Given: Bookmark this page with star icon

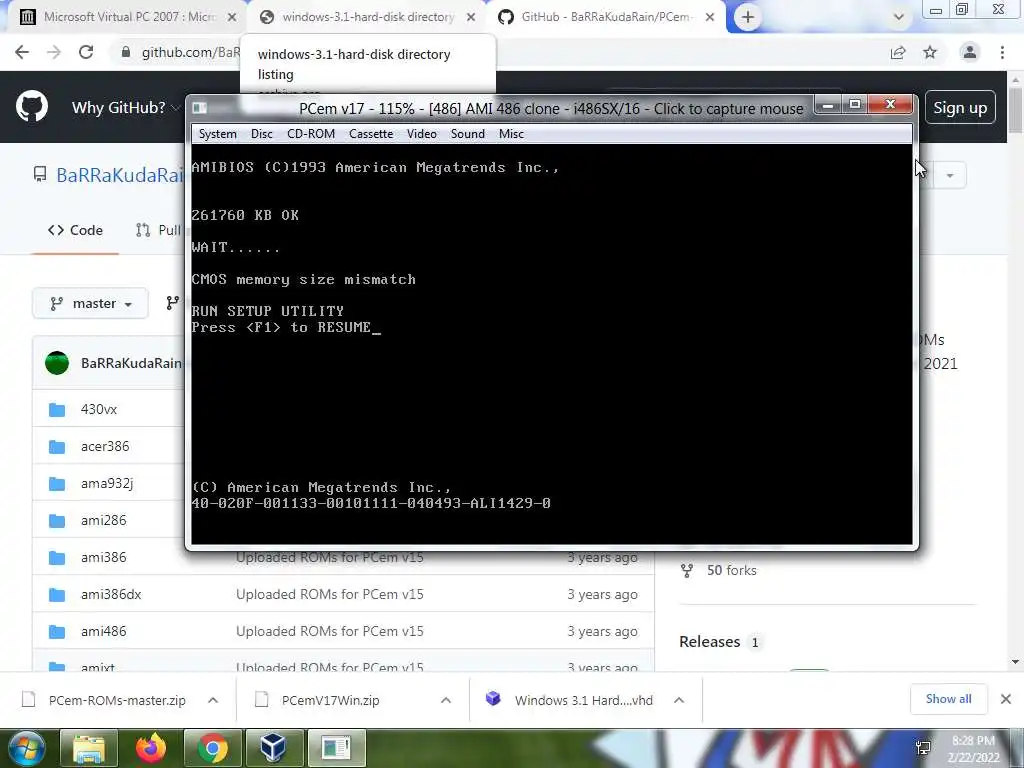Looking at the screenshot, I should point(930,52).
